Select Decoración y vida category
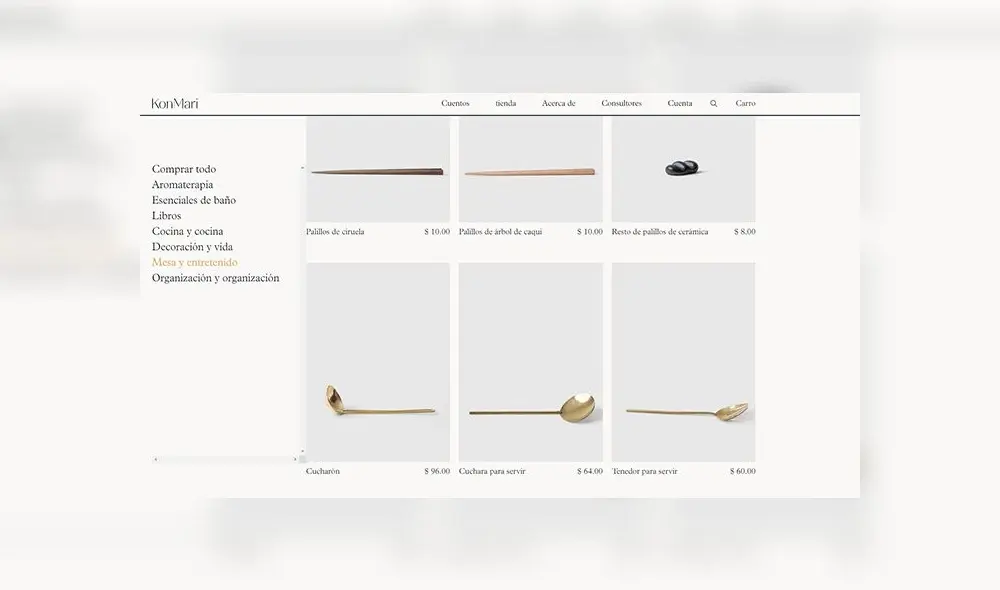 192,247
